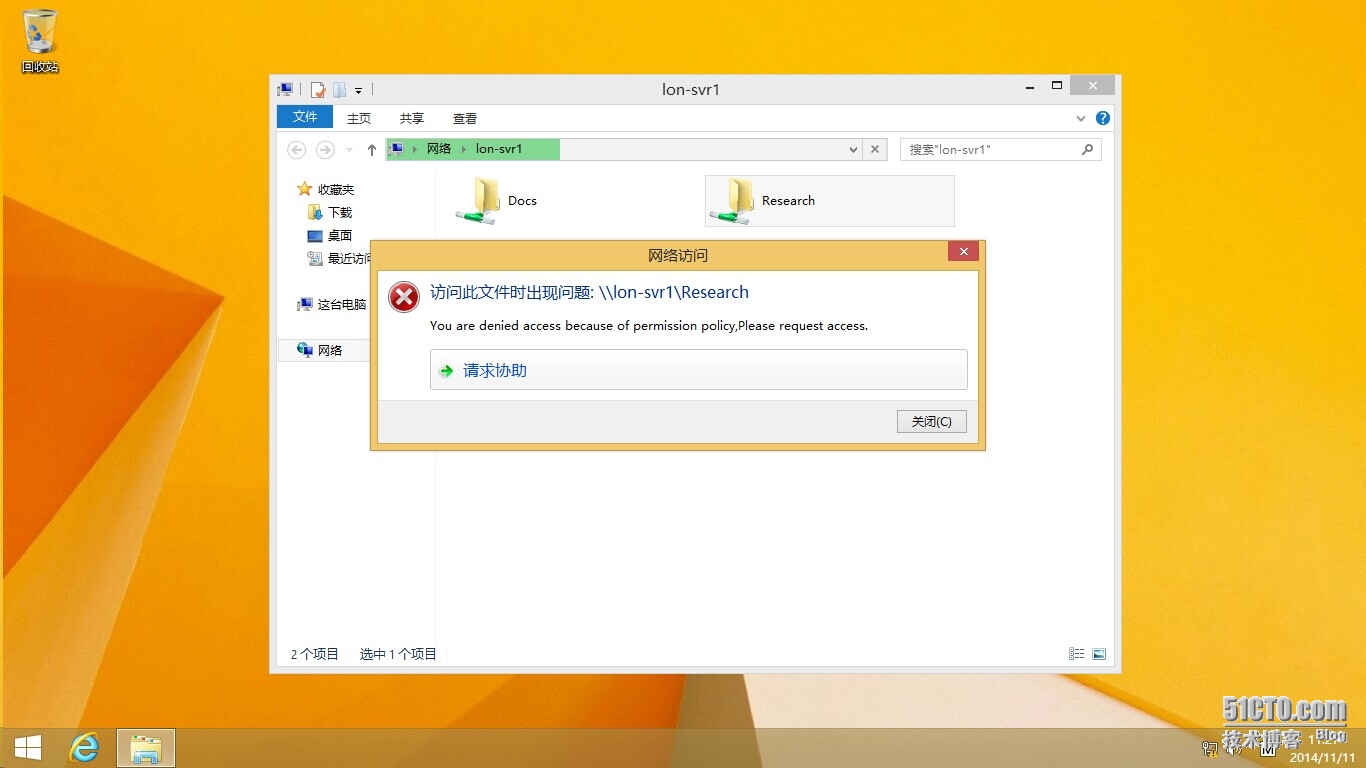
Task: Expand the breadcrumb arrow after 网络
Action: [x=464, y=149]
